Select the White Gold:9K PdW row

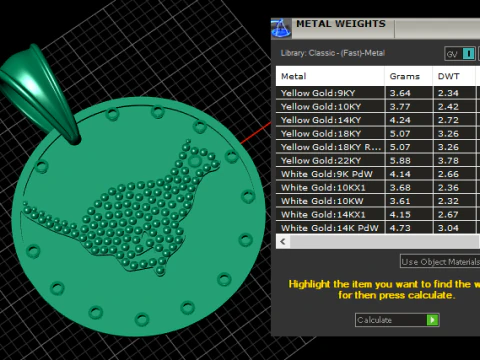[x=378, y=174]
